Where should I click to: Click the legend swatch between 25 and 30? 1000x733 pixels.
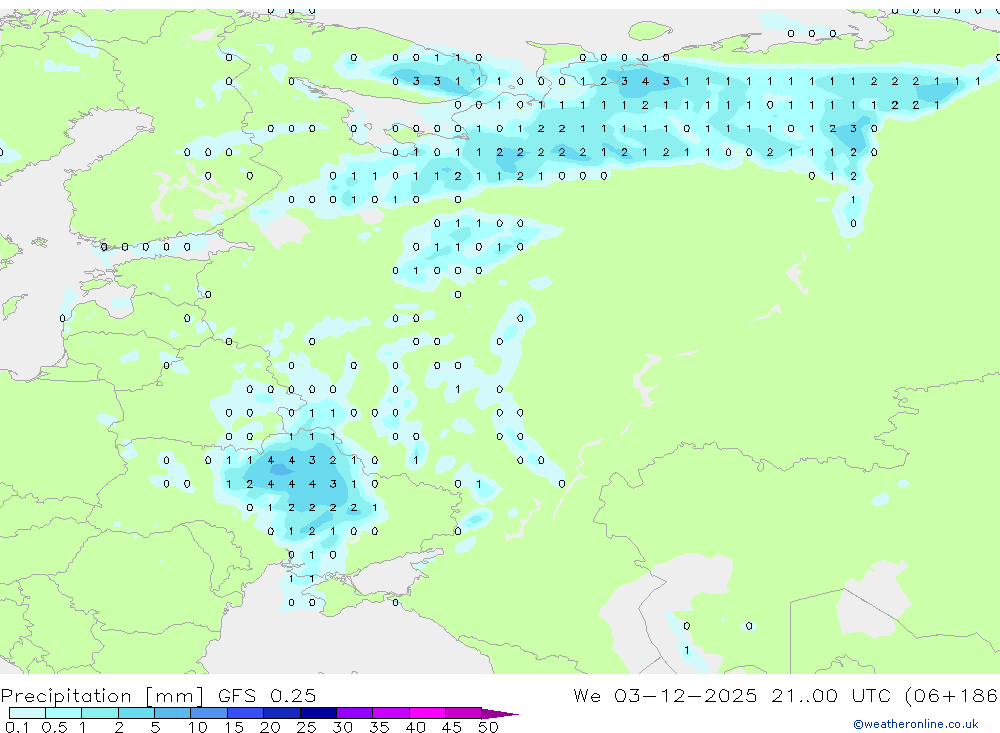click(318, 713)
